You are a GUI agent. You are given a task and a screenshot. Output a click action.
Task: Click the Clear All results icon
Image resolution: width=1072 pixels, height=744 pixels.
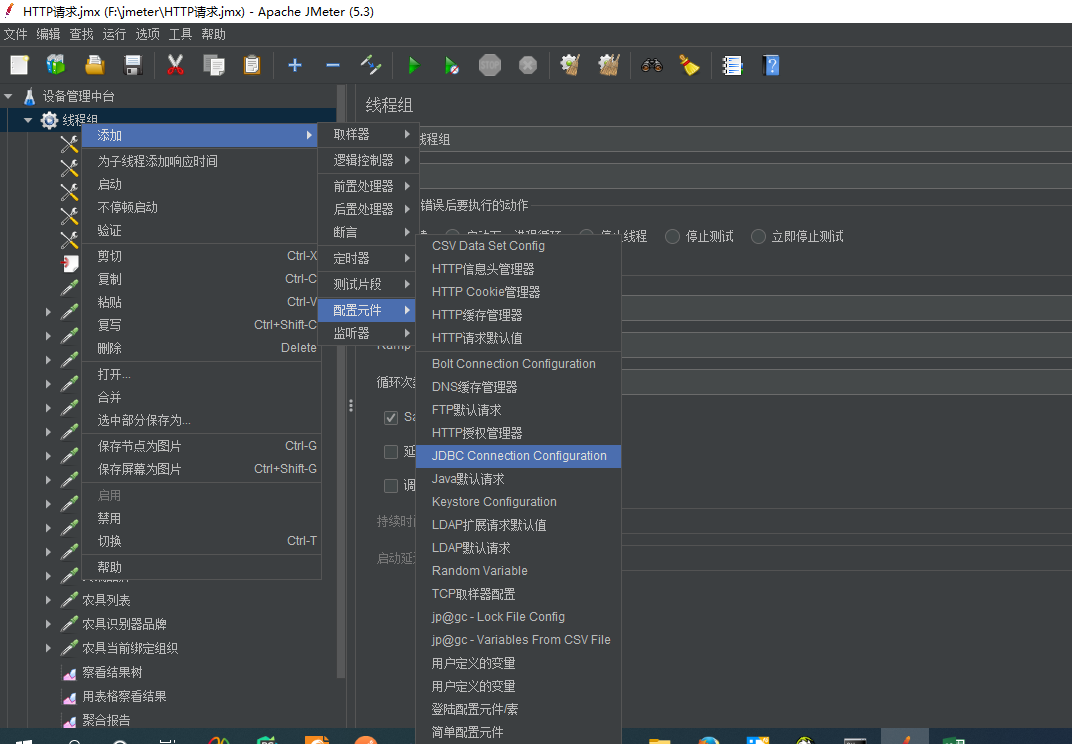point(608,66)
